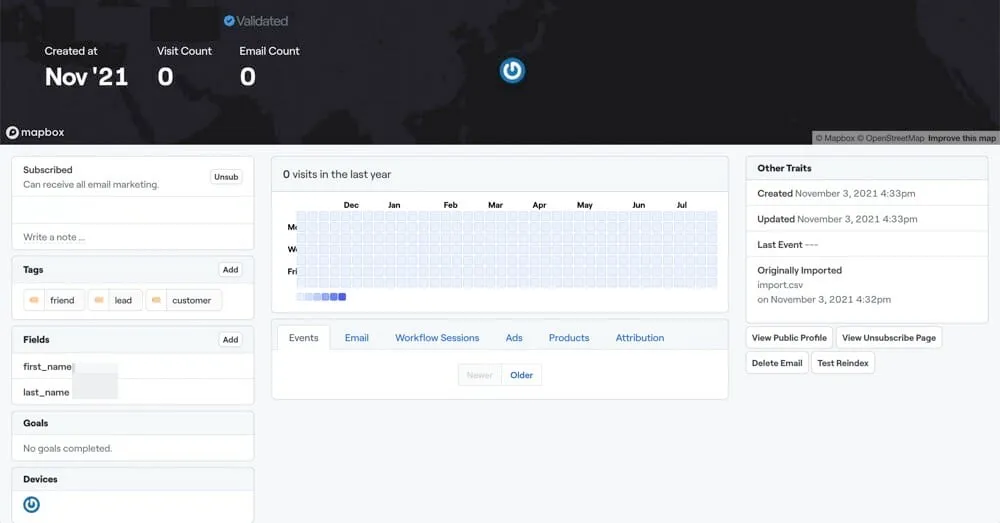Click the power icon marker on the map

(x=512, y=70)
